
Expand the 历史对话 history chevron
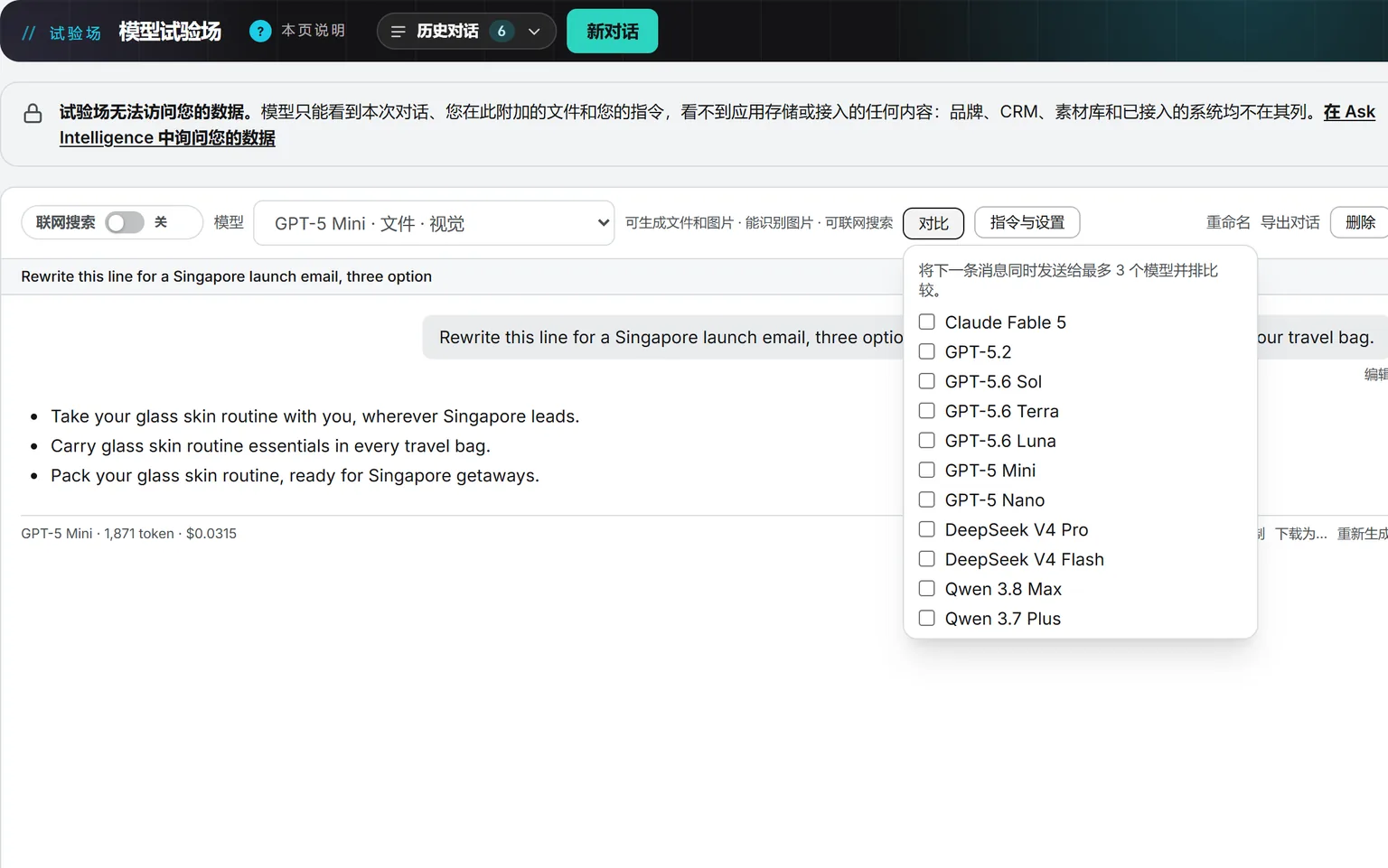click(534, 32)
